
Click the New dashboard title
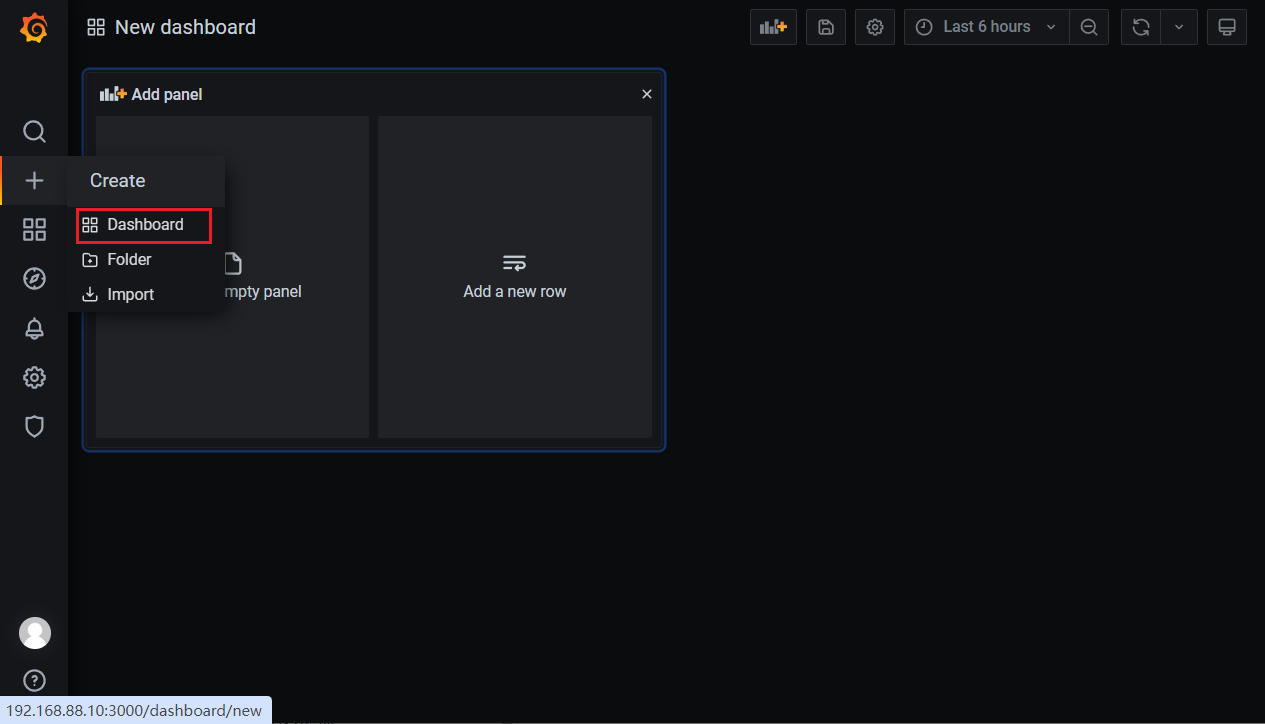point(185,27)
